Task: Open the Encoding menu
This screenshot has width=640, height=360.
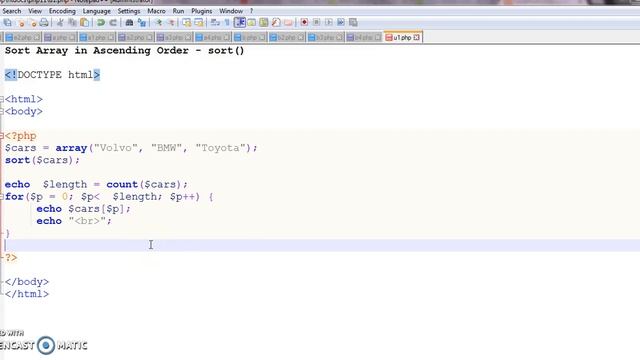Action: [x=62, y=11]
